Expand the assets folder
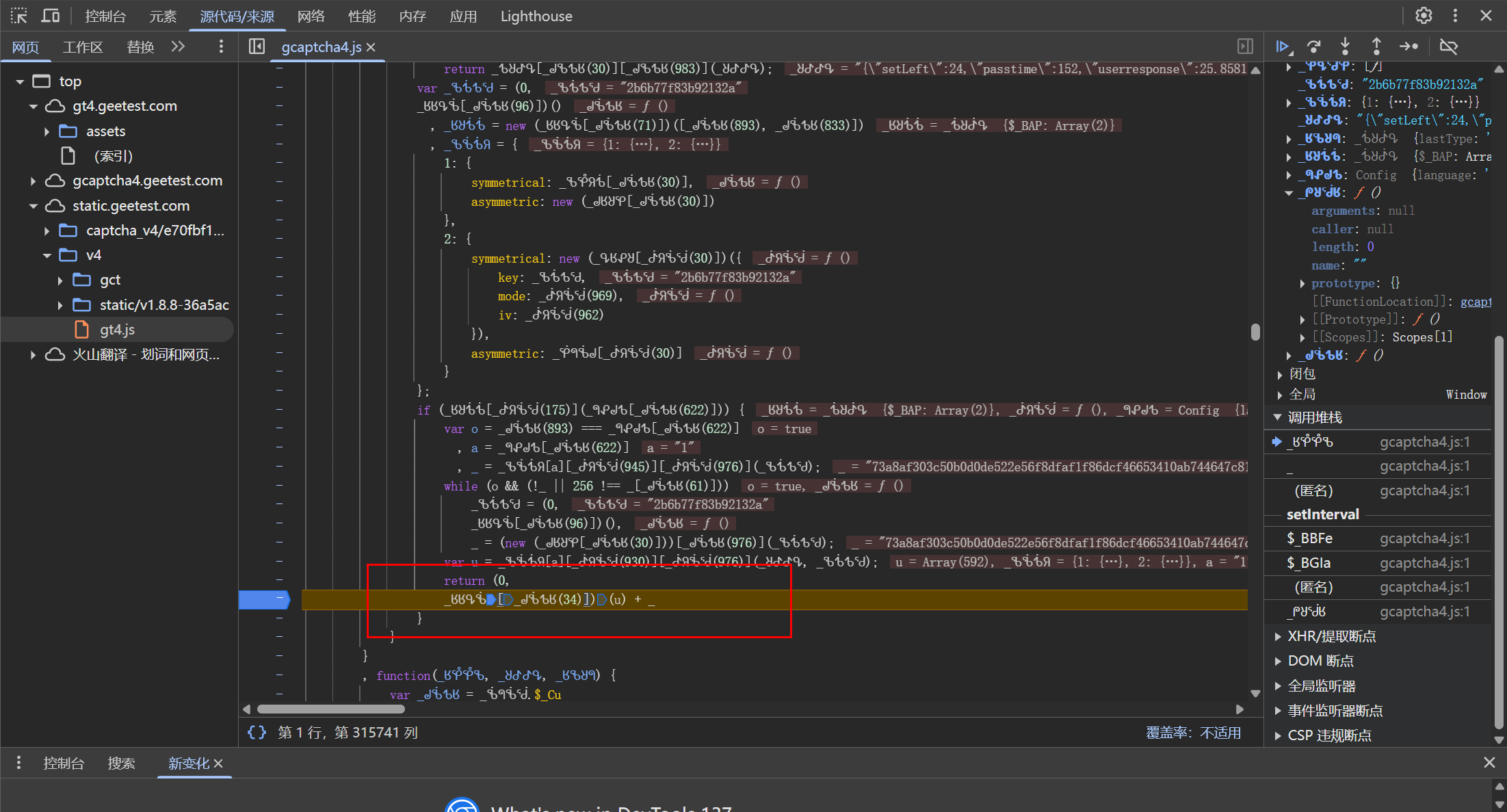 (x=47, y=131)
